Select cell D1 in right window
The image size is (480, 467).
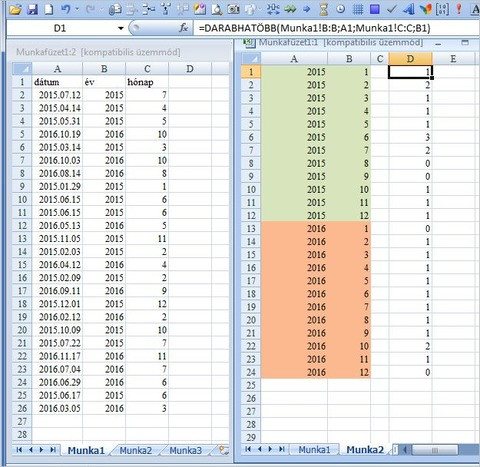coord(410,72)
